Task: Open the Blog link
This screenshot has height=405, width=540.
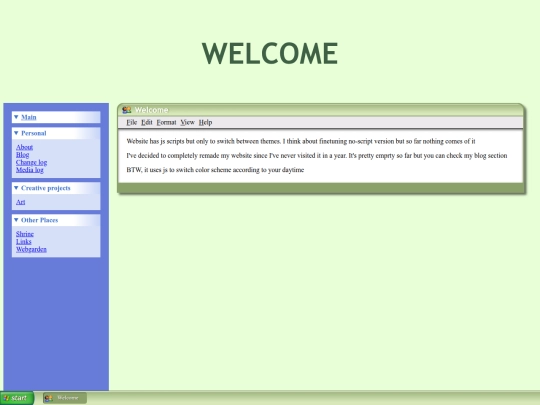Action: [x=22, y=155]
